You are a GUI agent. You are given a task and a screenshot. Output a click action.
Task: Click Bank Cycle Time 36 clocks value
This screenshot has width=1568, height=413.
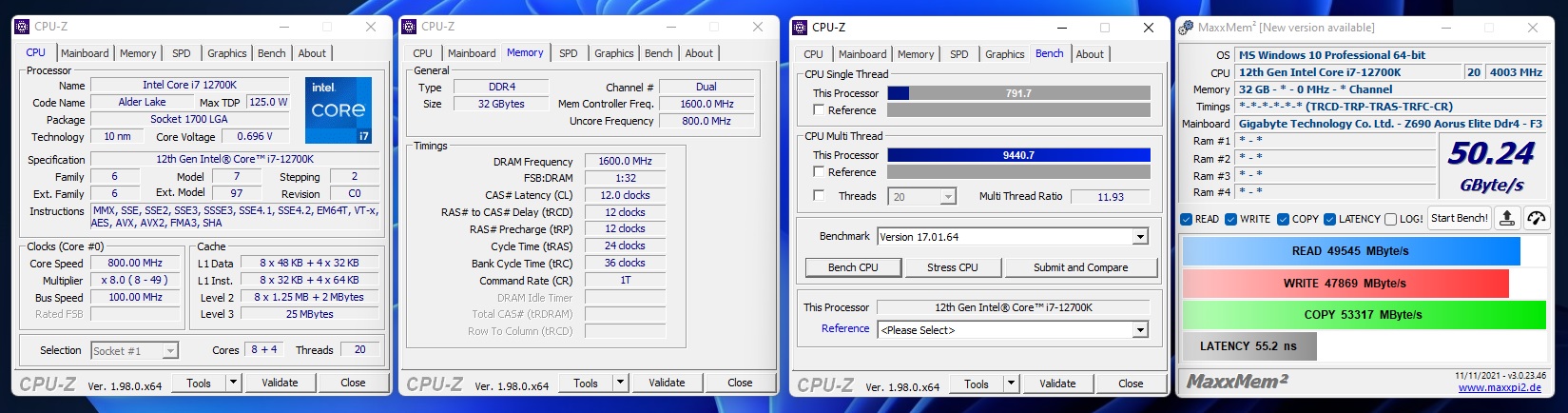point(625,263)
